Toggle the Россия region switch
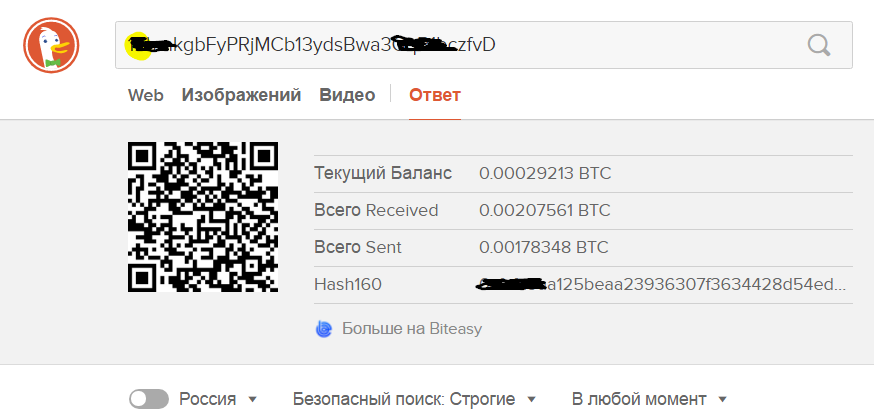 [x=149, y=399]
